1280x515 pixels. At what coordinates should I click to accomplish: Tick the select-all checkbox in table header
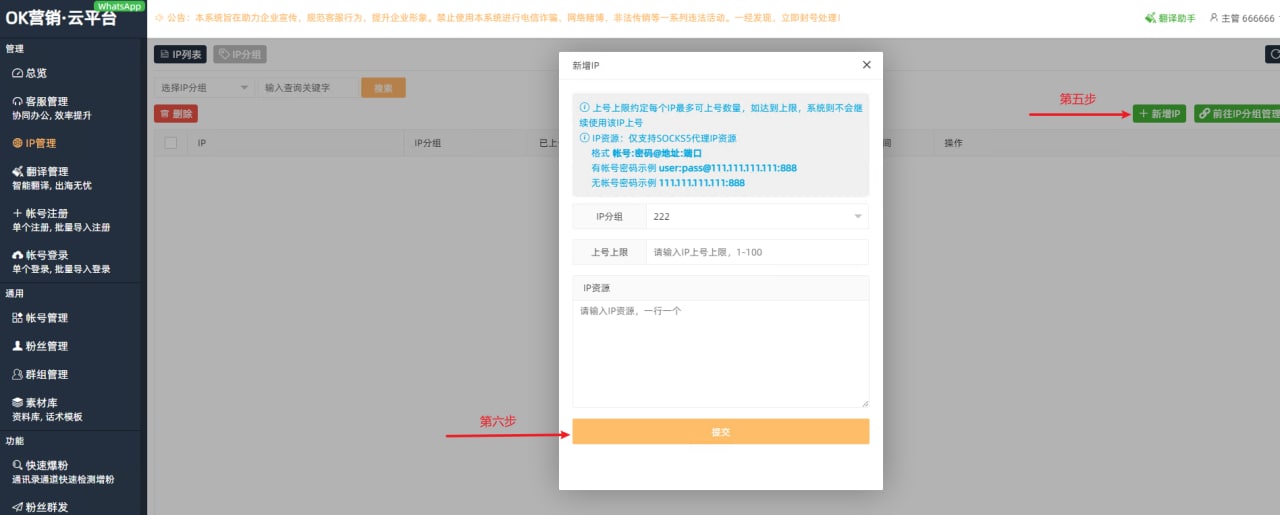point(170,143)
